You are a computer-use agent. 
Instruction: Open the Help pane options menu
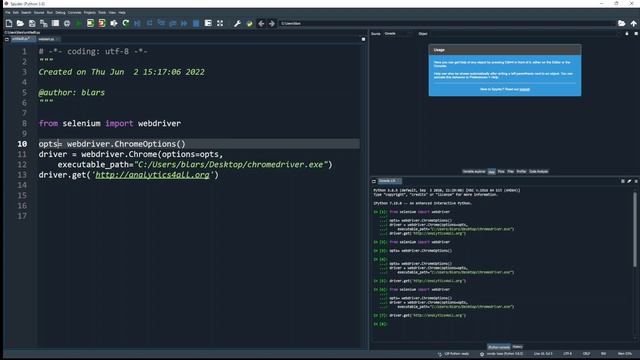[636, 33]
